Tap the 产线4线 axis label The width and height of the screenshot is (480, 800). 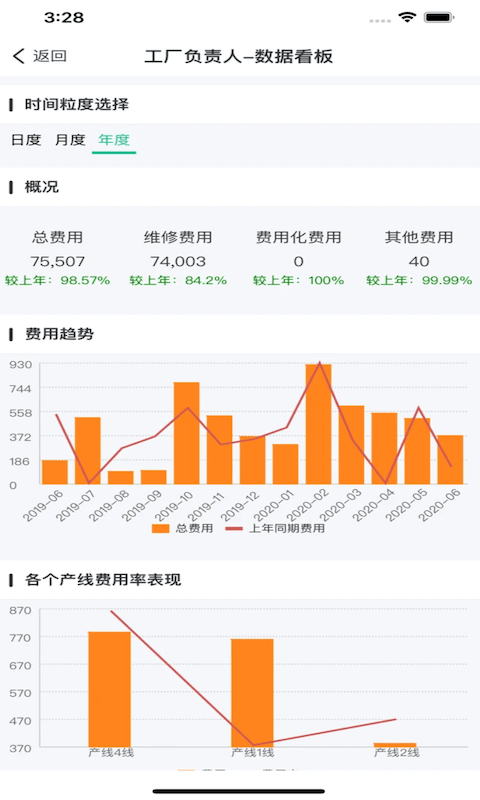pos(111,753)
